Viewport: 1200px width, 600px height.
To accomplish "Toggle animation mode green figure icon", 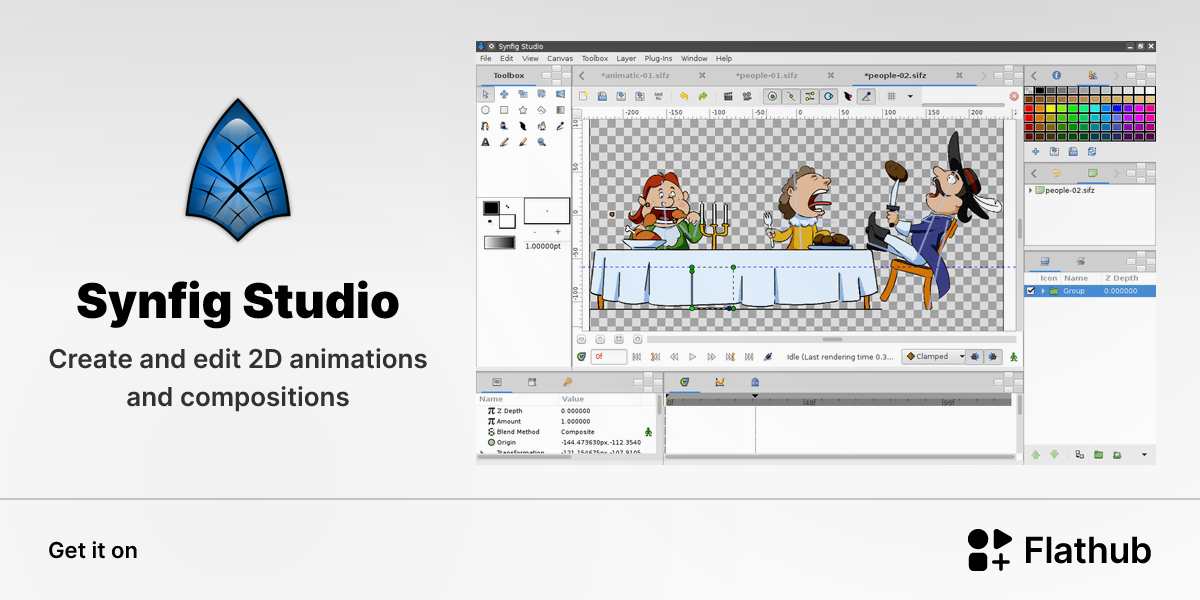I will coord(1013,356).
